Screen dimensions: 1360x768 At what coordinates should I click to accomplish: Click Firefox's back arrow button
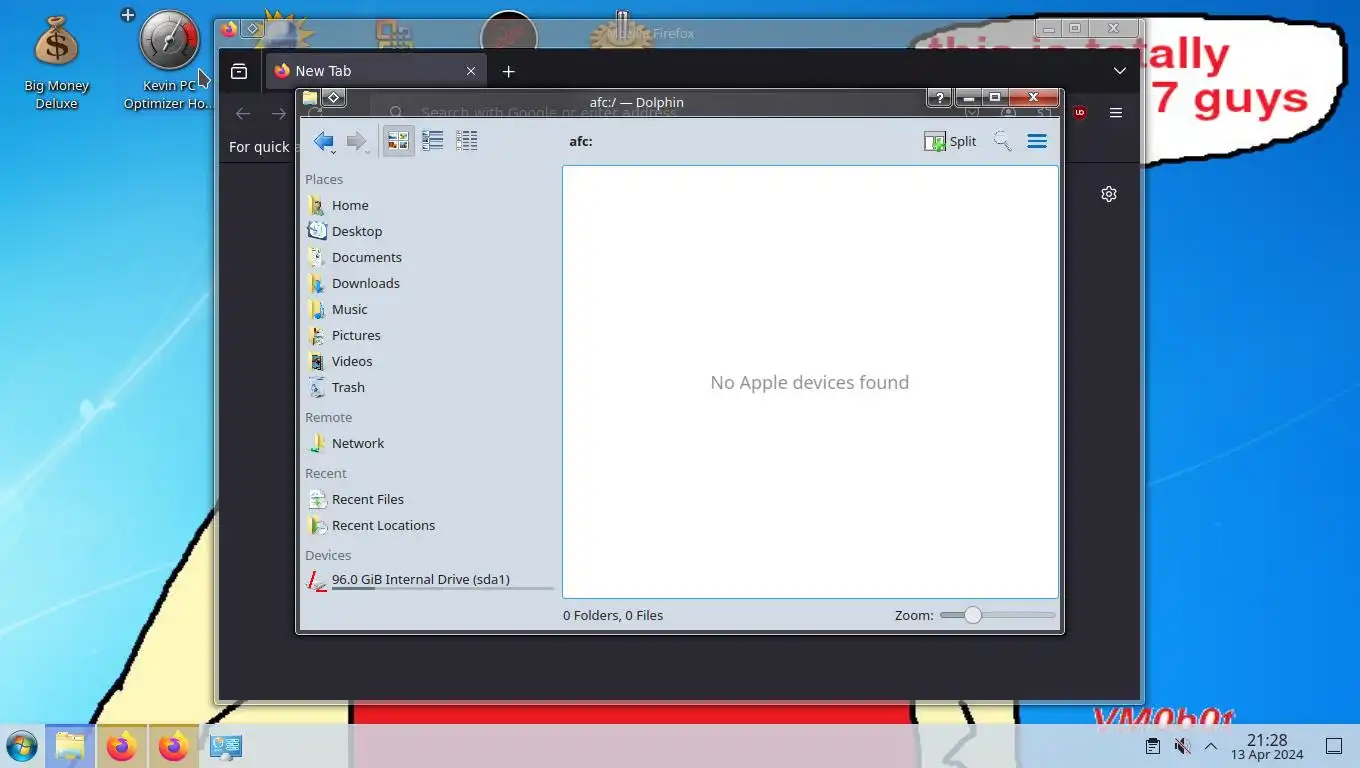click(x=243, y=113)
